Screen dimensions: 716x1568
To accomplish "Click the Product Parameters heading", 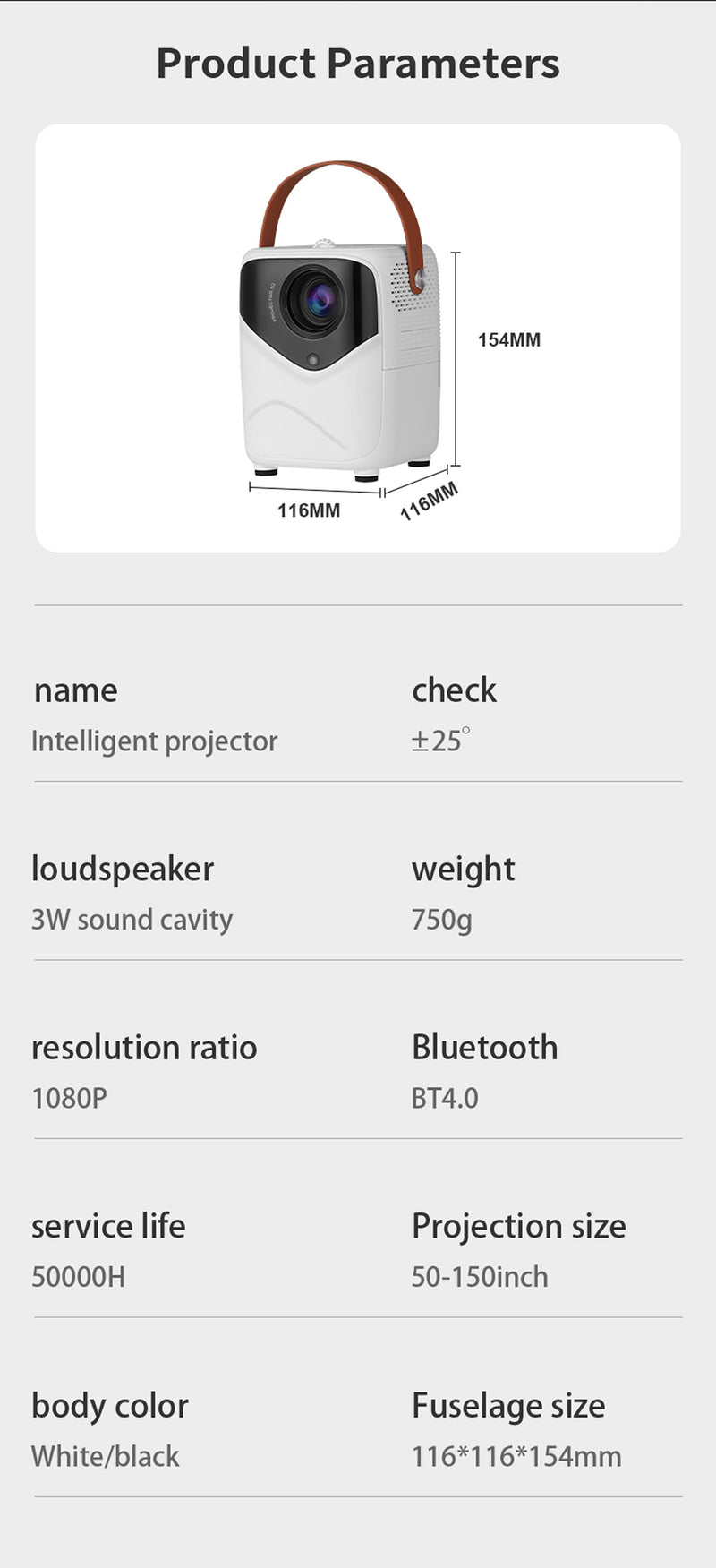I will coord(358,64).
